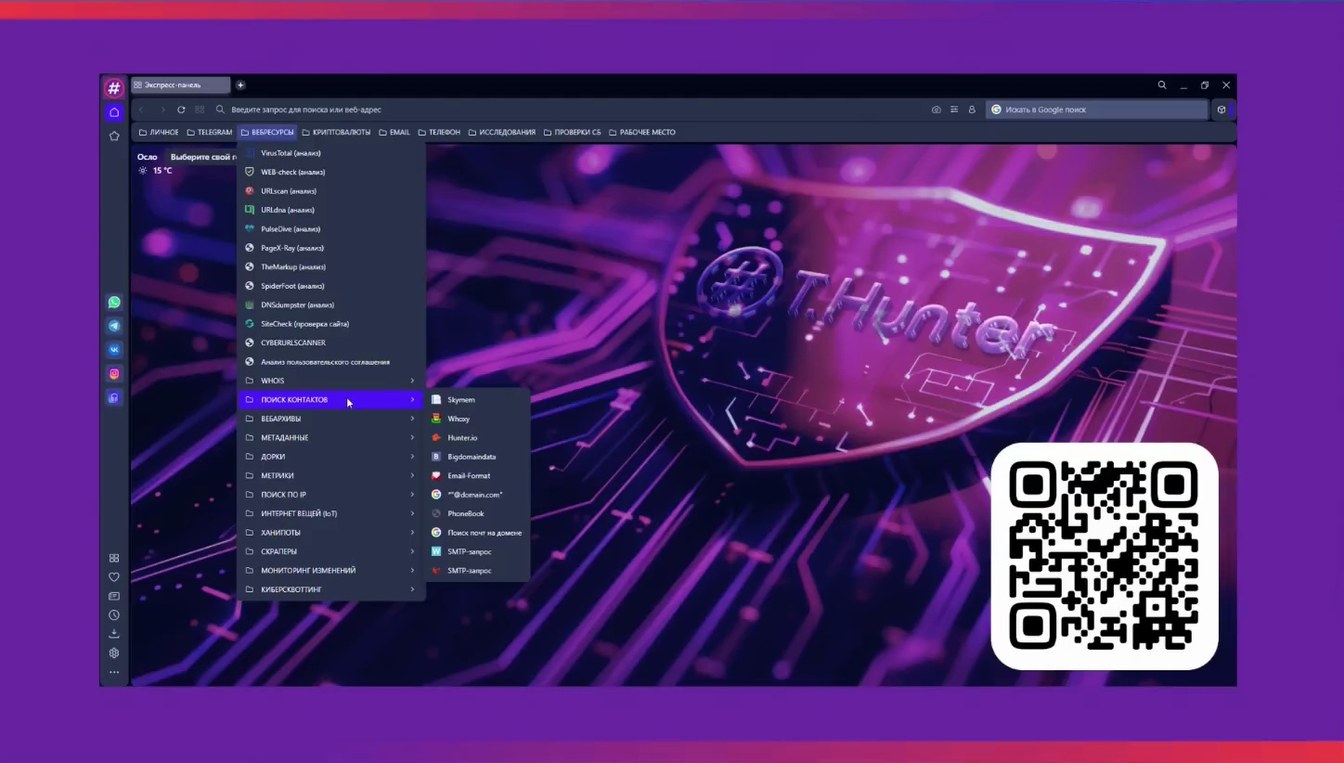This screenshot has width=1344, height=763.
Task: Open the Skymem bookmark
Action: tap(478, 400)
